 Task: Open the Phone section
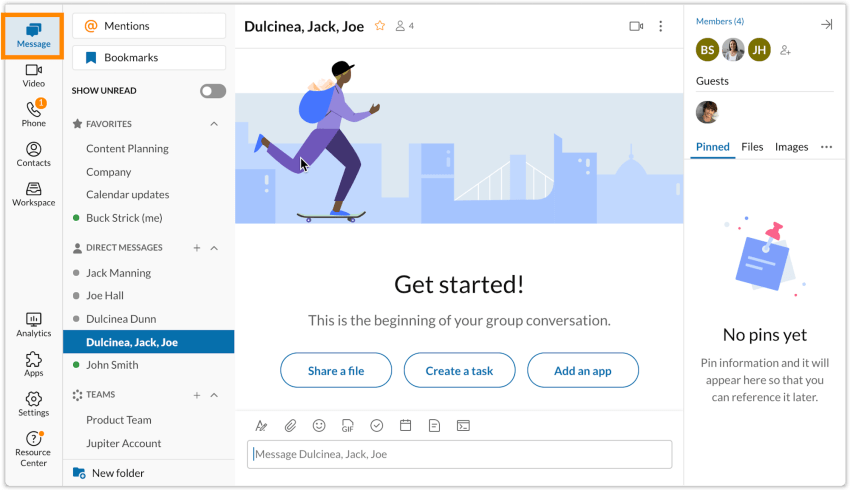[34, 114]
